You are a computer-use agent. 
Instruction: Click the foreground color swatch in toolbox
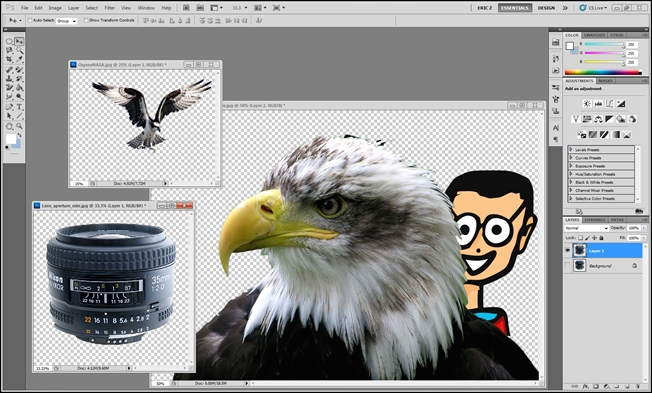[10, 138]
